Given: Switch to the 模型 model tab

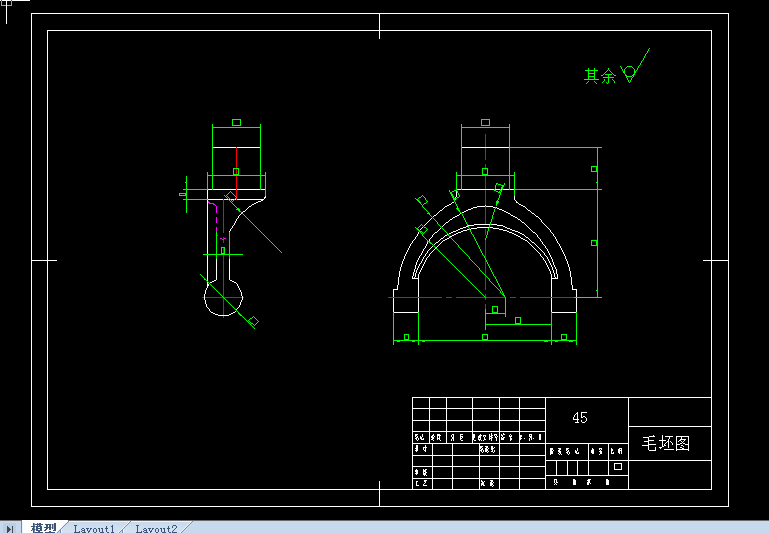Looking at the screenshot, I should point(43,528).
